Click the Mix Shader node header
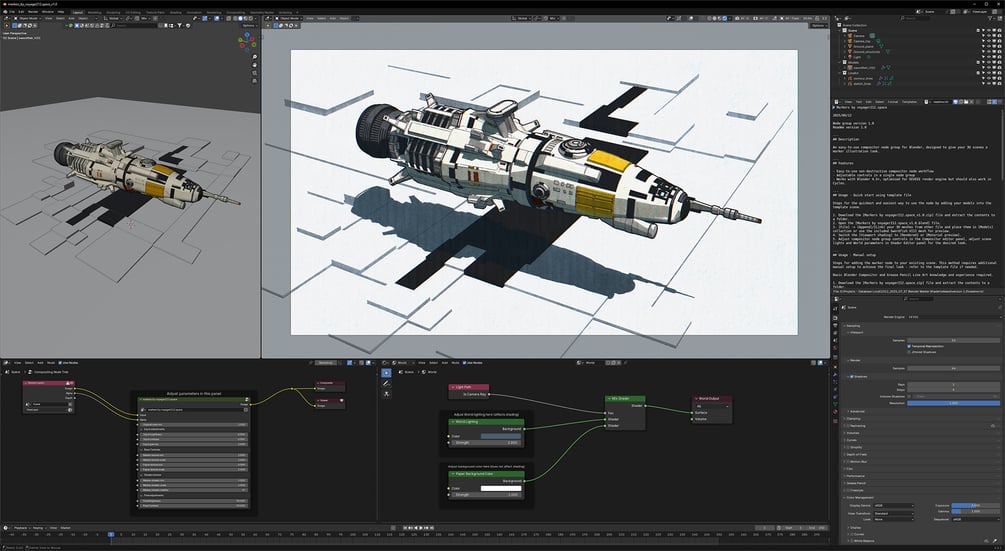The image size is (1005, 551). tap(625, 399)
